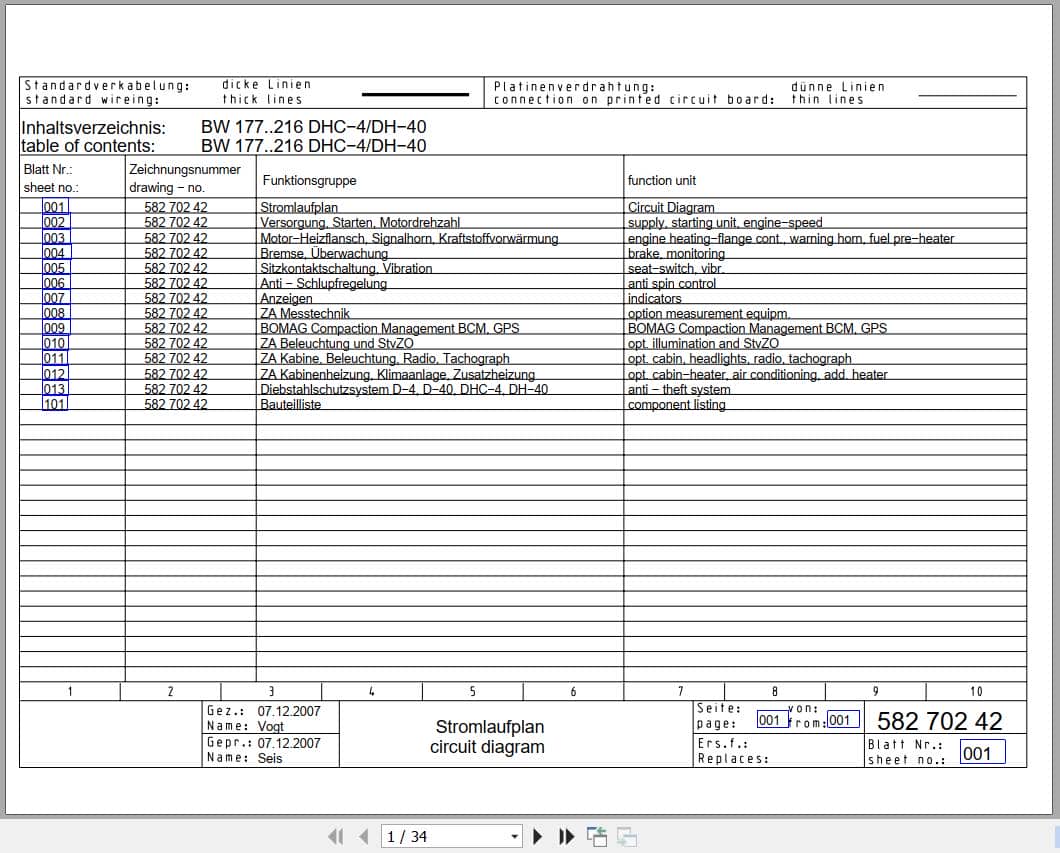Image resolution: width=1060 pixels, height=853 pixels.
Task: Open sheet link 004 for Bremse
Action: [x=56, y=253]
